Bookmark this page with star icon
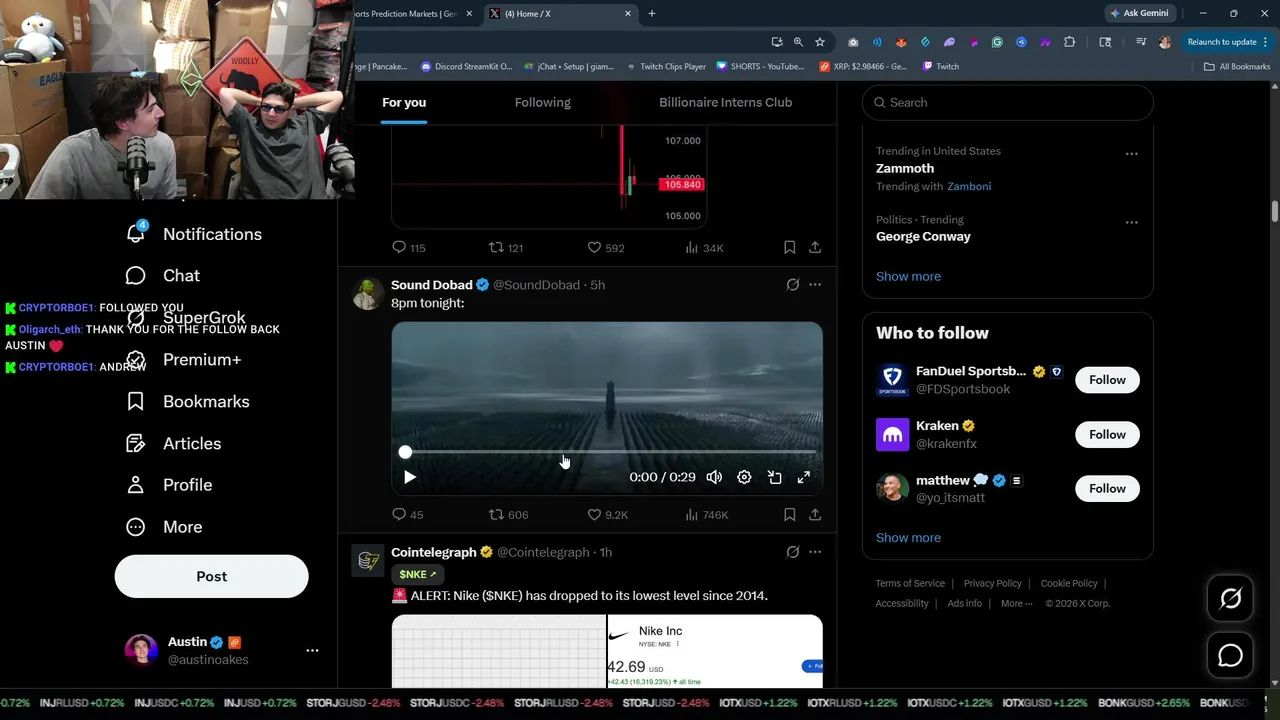Screen dimensions: 1280x720 point(820,42)
